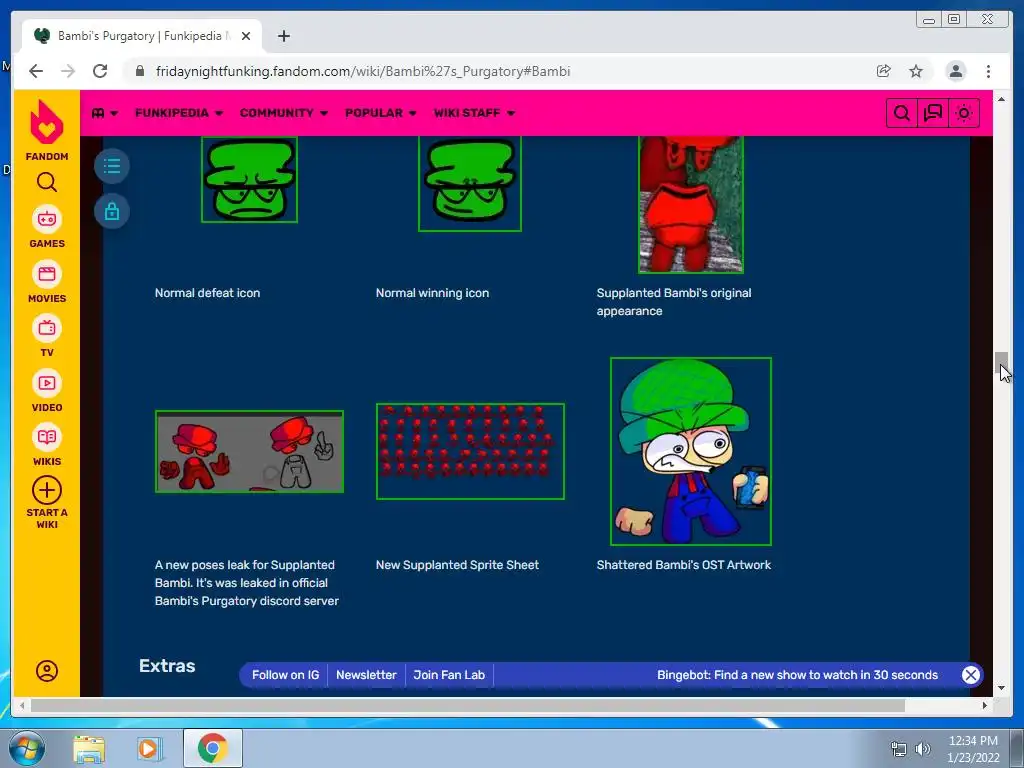Click the vertical scrollbar down arrow

[x=1002, y=688]
